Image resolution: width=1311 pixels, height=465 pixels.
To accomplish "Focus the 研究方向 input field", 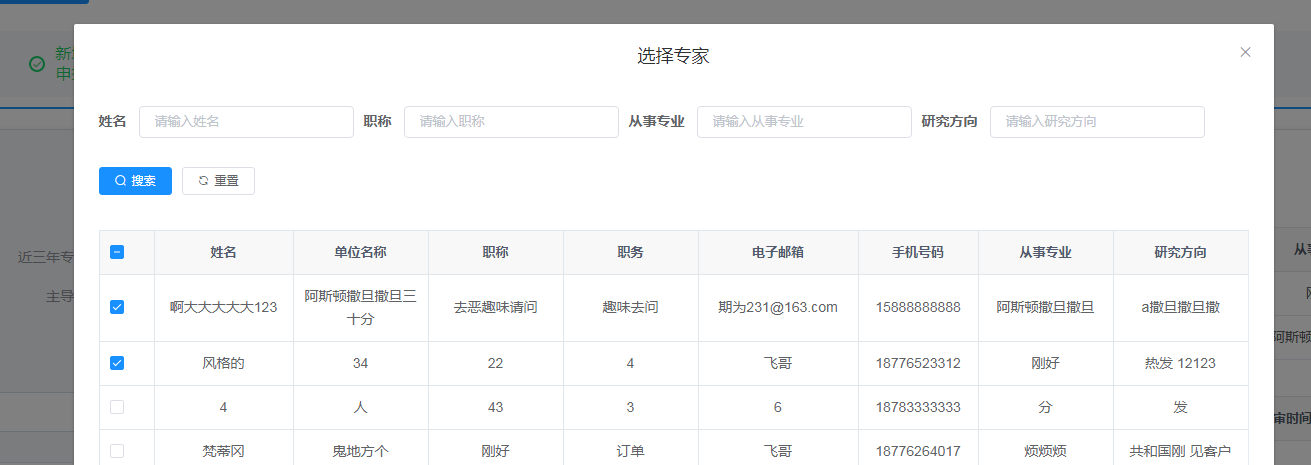I will coord(1097,122).
